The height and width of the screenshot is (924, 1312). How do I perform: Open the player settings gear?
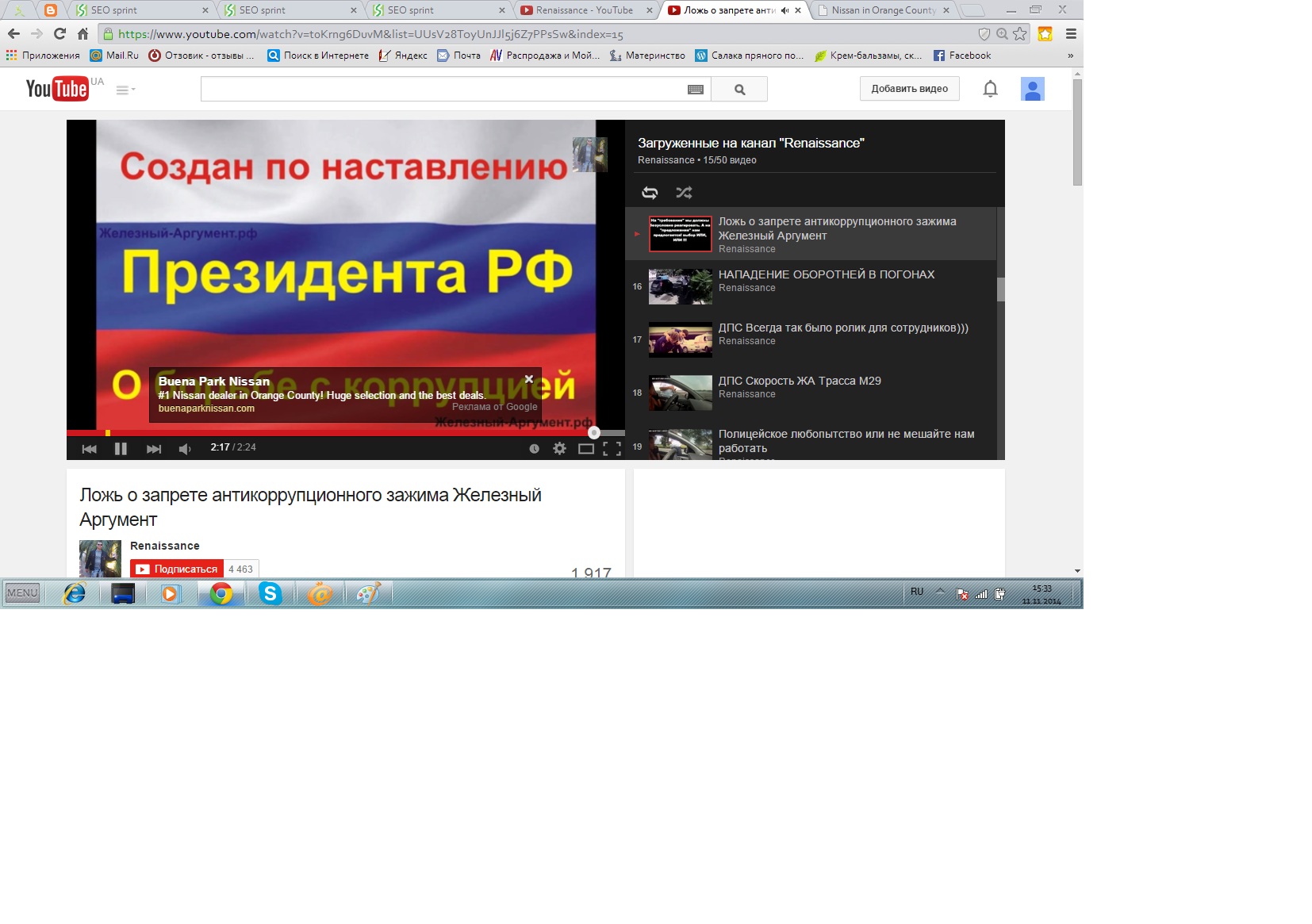click(x=559, y=449)
